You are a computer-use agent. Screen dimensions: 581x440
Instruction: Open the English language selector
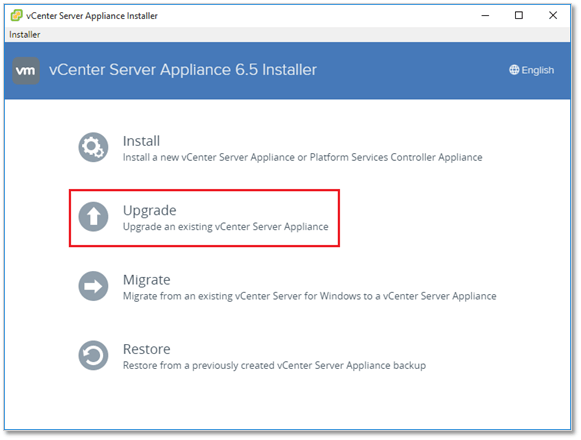coord(532,70)
